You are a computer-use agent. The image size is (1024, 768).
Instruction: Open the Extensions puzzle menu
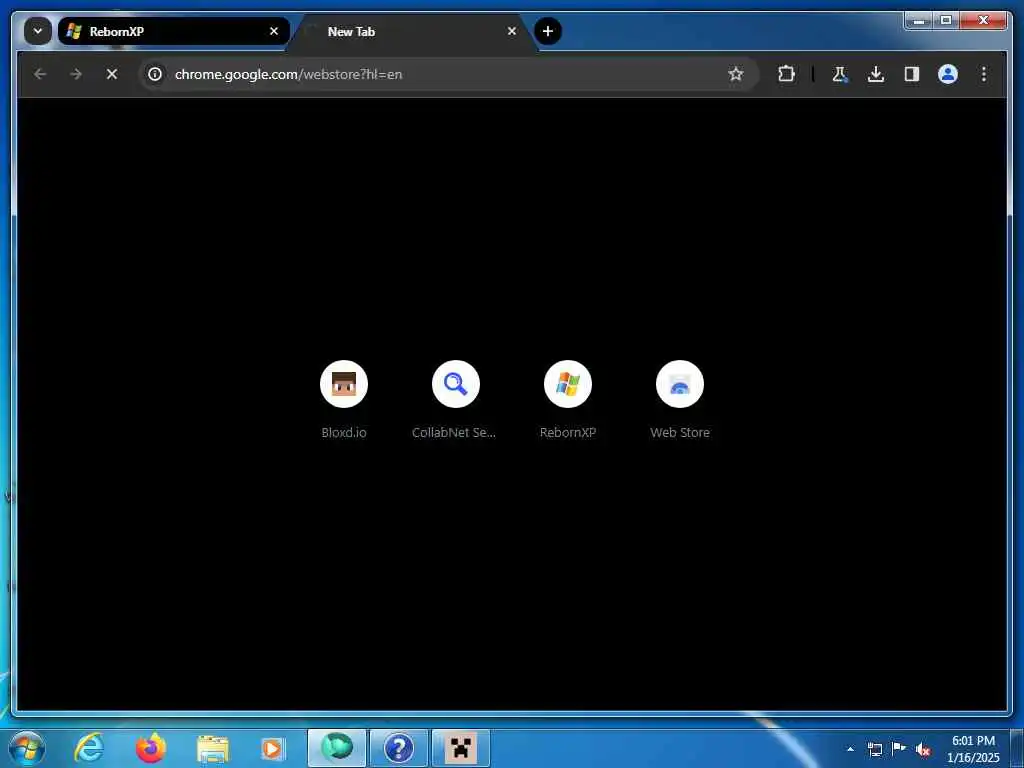point(786,74)
